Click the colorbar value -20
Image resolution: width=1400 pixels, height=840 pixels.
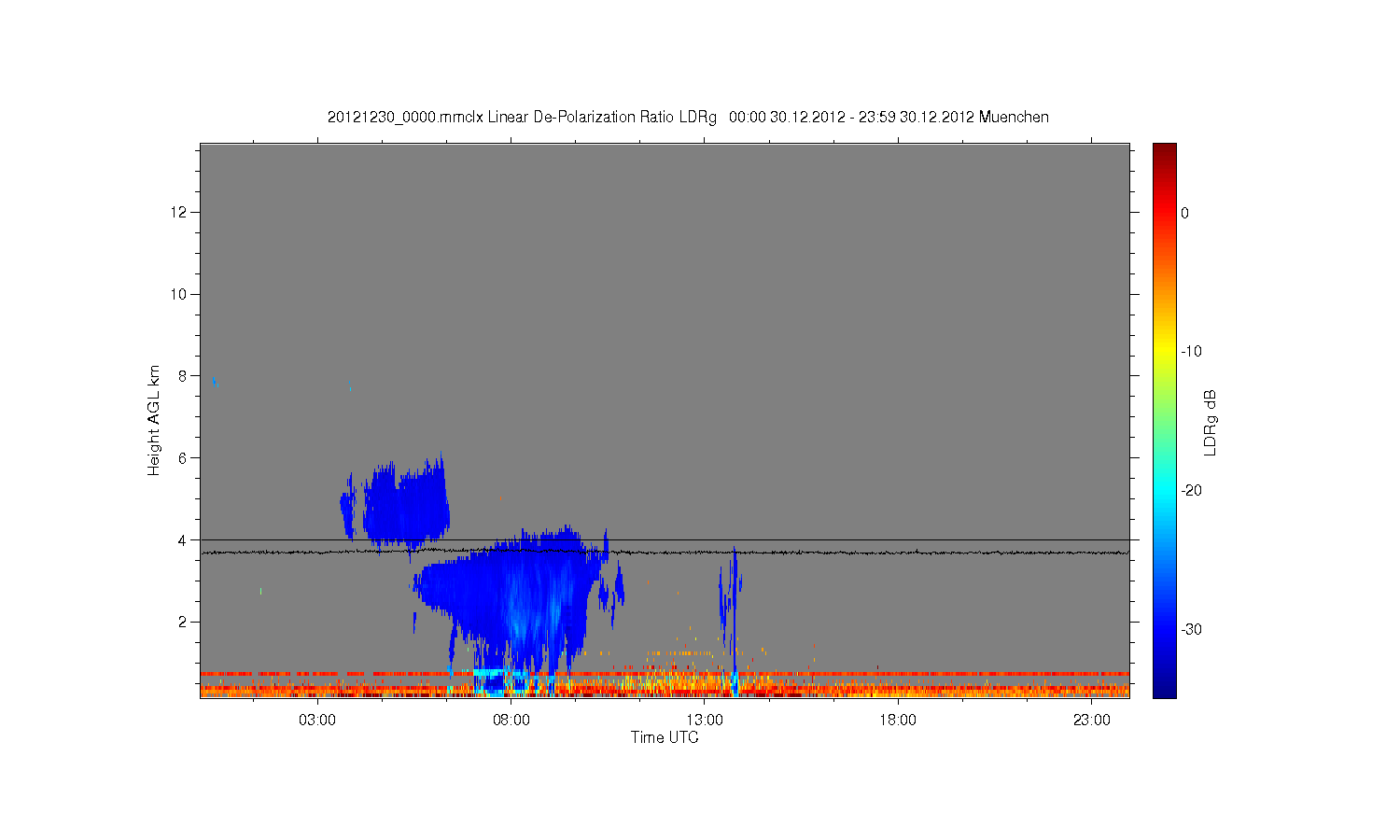[x=1191, y=491]
